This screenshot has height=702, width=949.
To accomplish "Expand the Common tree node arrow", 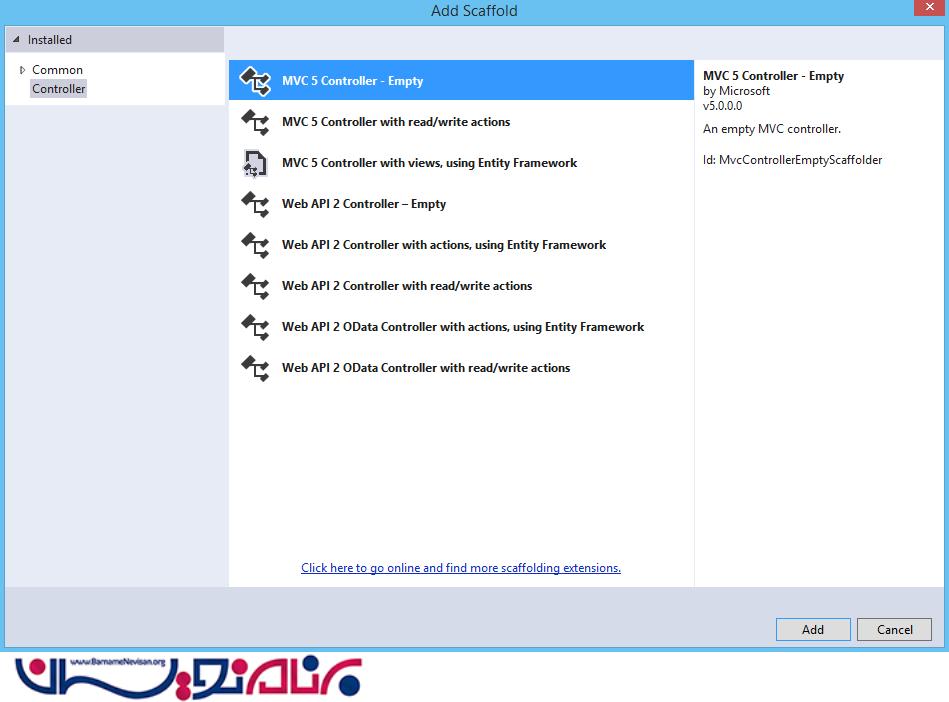I will click(x=22, y=70).
